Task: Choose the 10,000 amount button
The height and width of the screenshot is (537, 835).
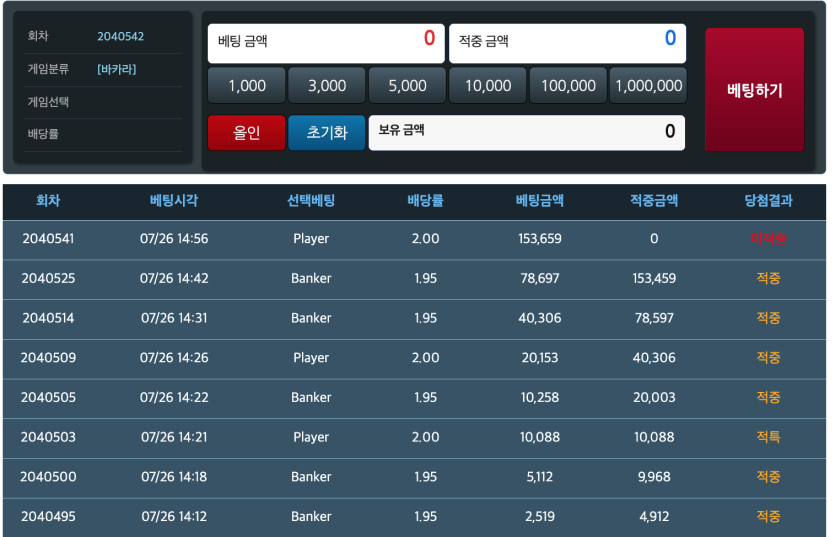Action: point(488,86)
